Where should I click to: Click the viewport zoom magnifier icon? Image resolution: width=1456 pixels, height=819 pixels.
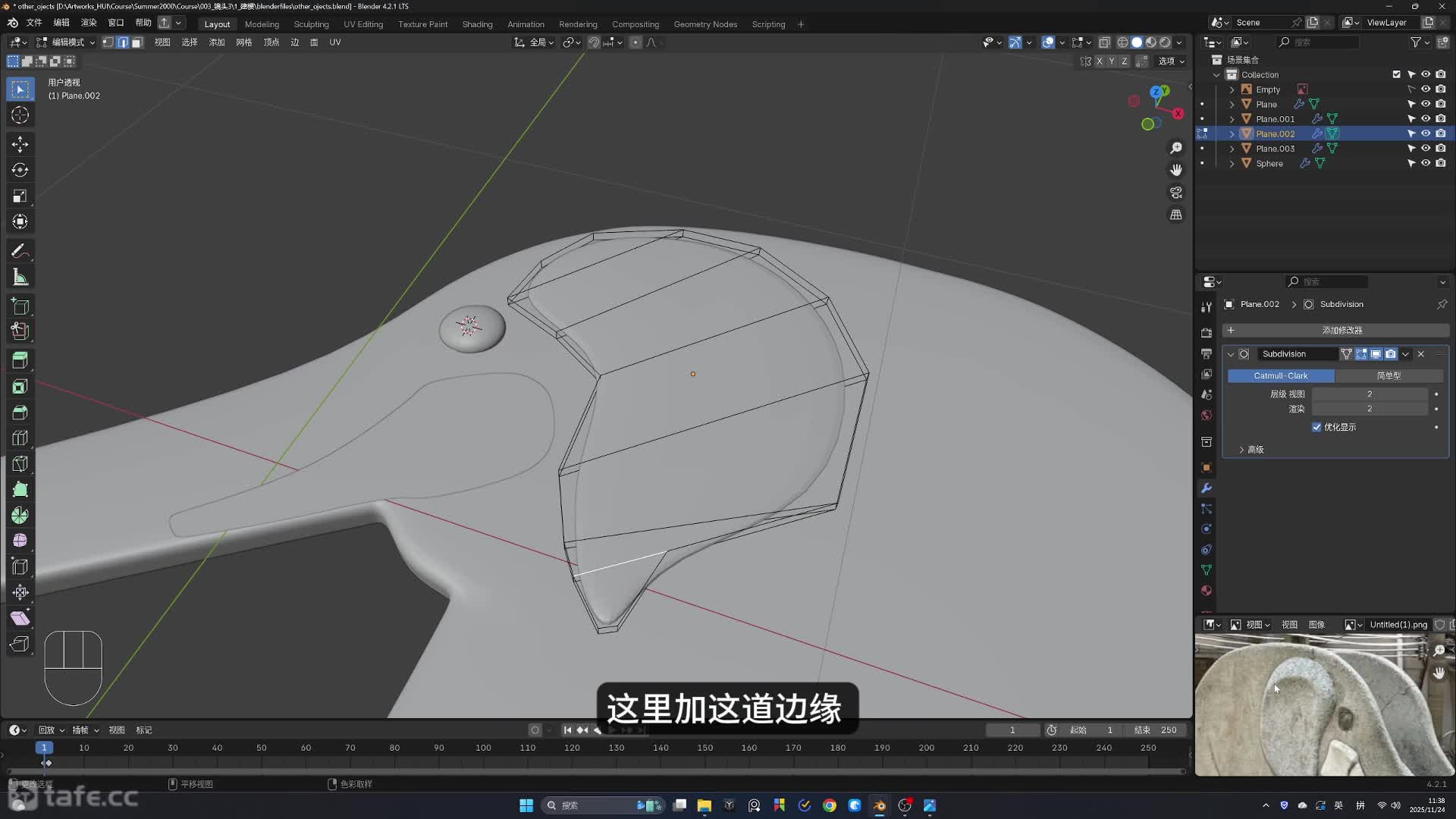1176,148
